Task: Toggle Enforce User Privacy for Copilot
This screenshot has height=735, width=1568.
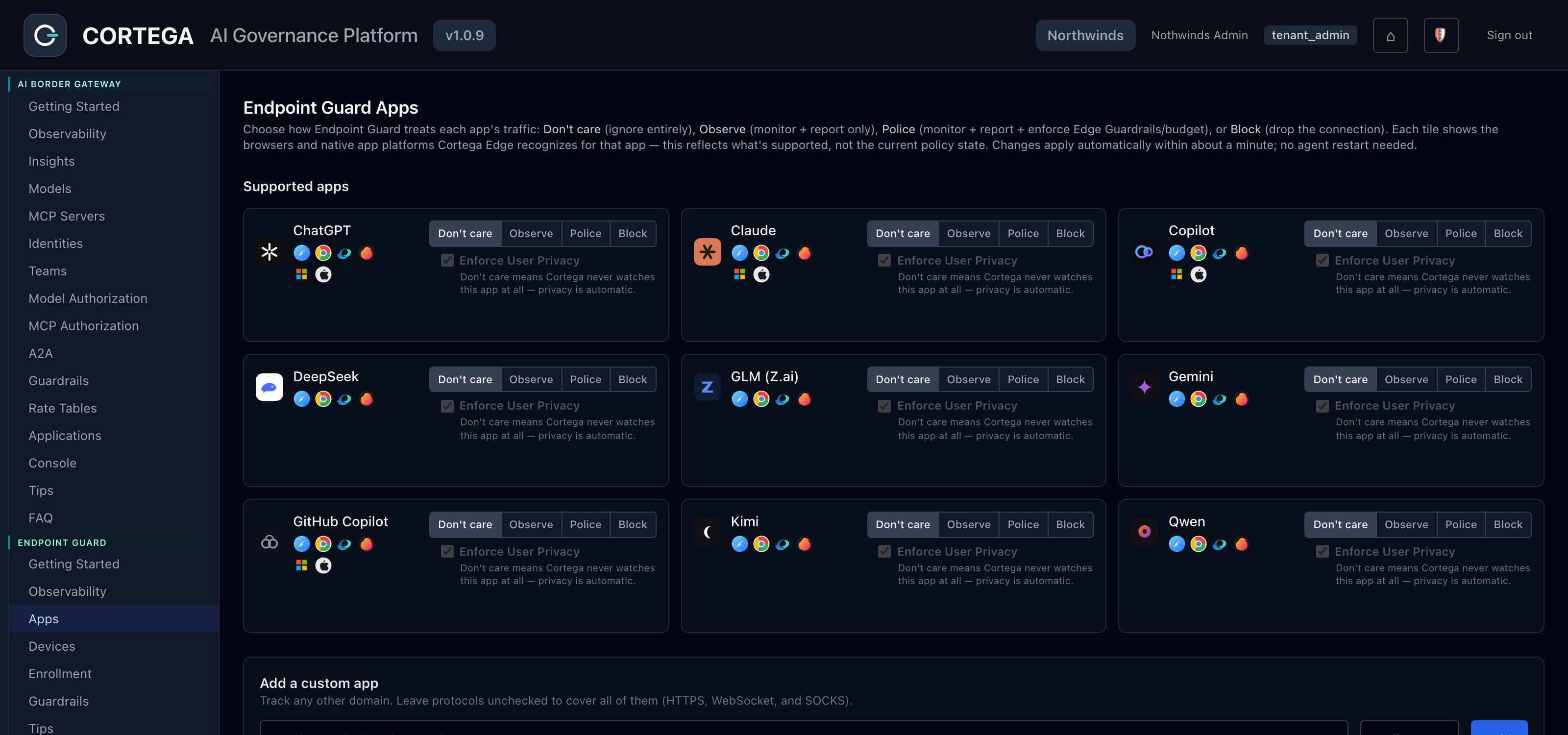Action: [x=1322, y=260]
